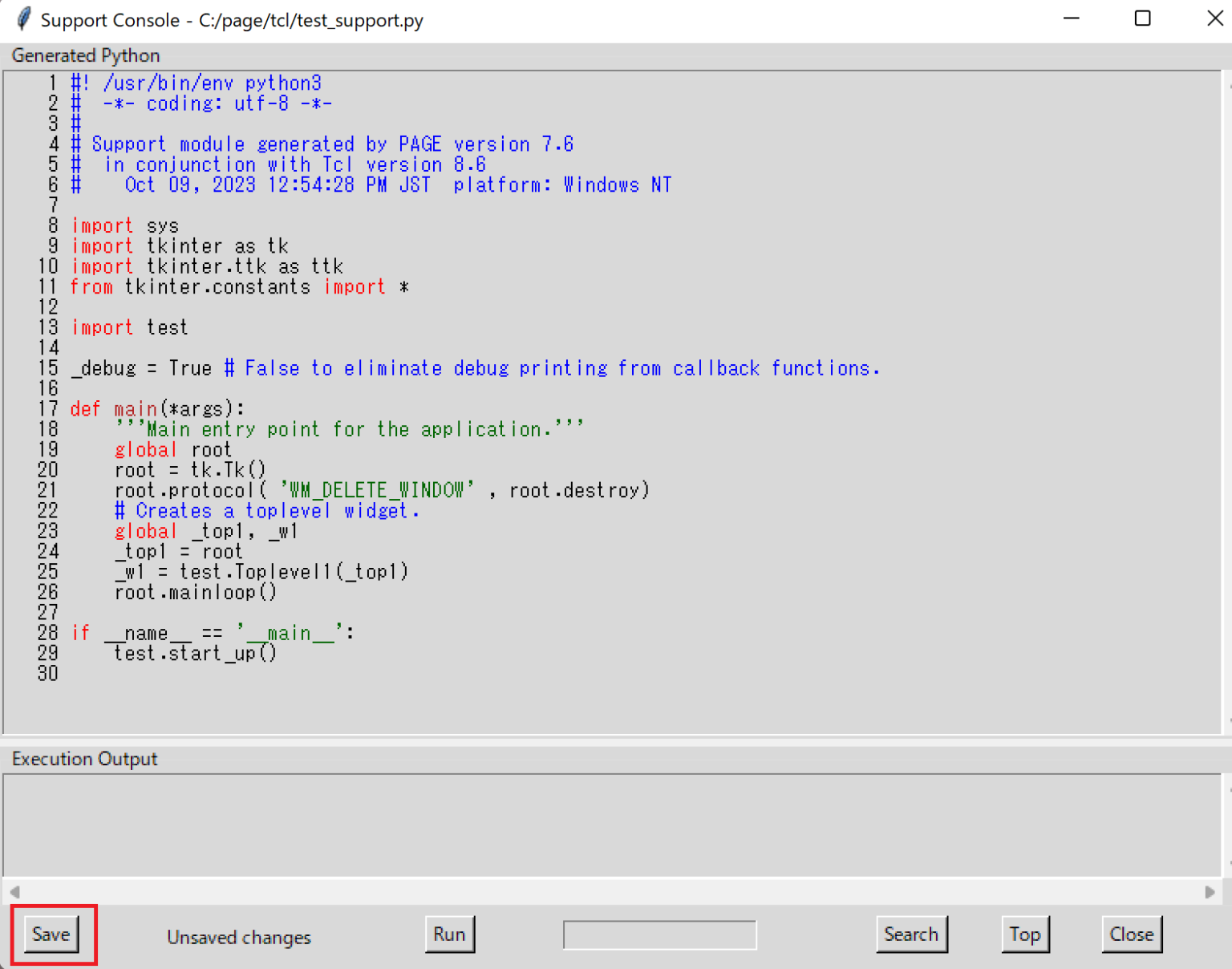Click the "Unsaved changes" status label
The width and height of the screenshot is (1232, 969).
pos(239,938)
